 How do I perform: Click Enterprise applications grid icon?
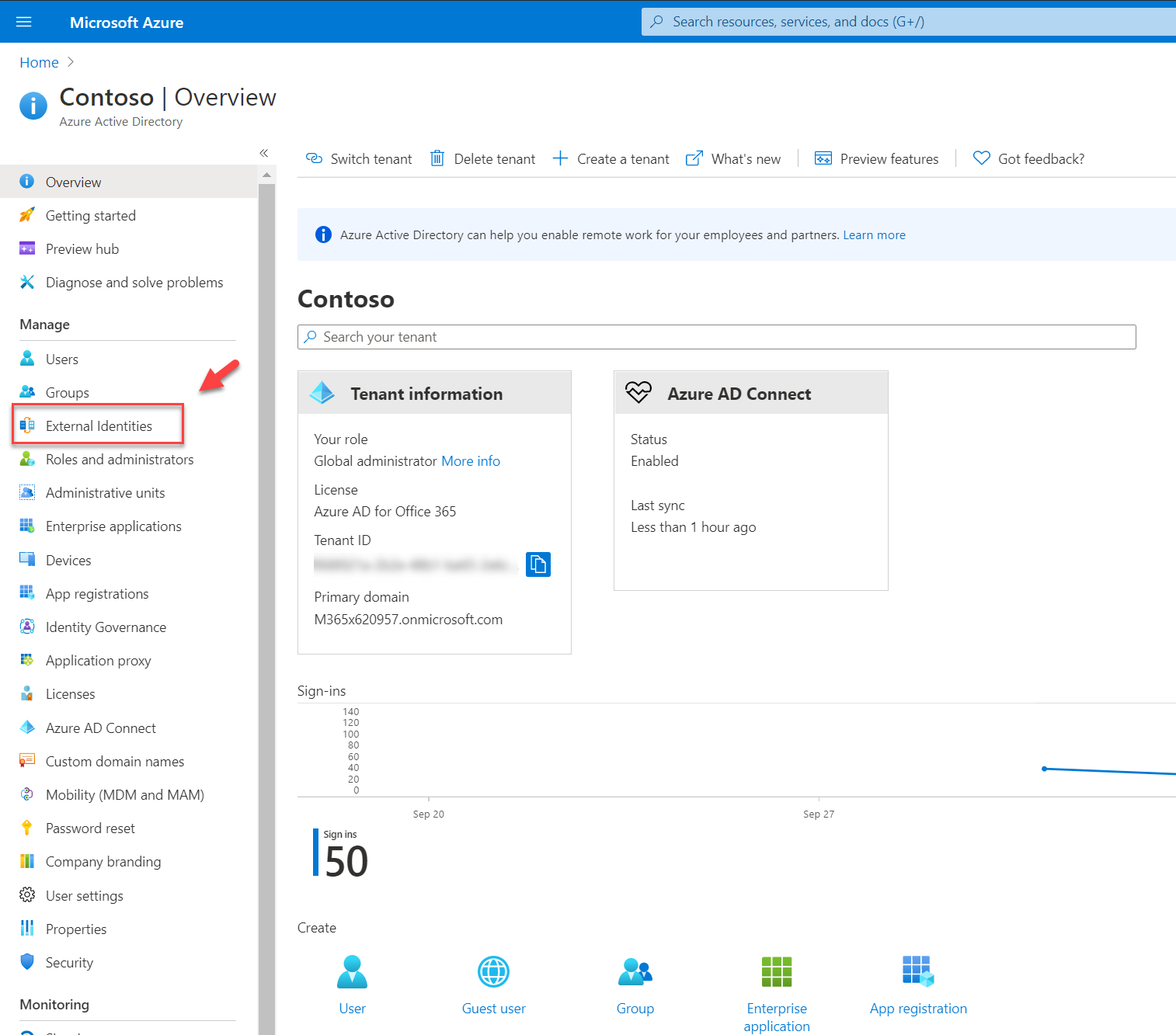(27, 526)
